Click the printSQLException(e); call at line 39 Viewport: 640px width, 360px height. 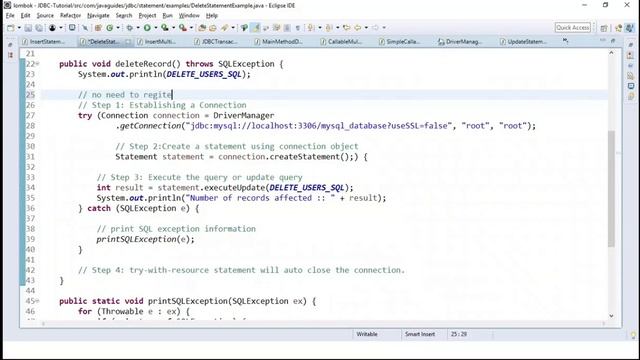coord(145,239)
